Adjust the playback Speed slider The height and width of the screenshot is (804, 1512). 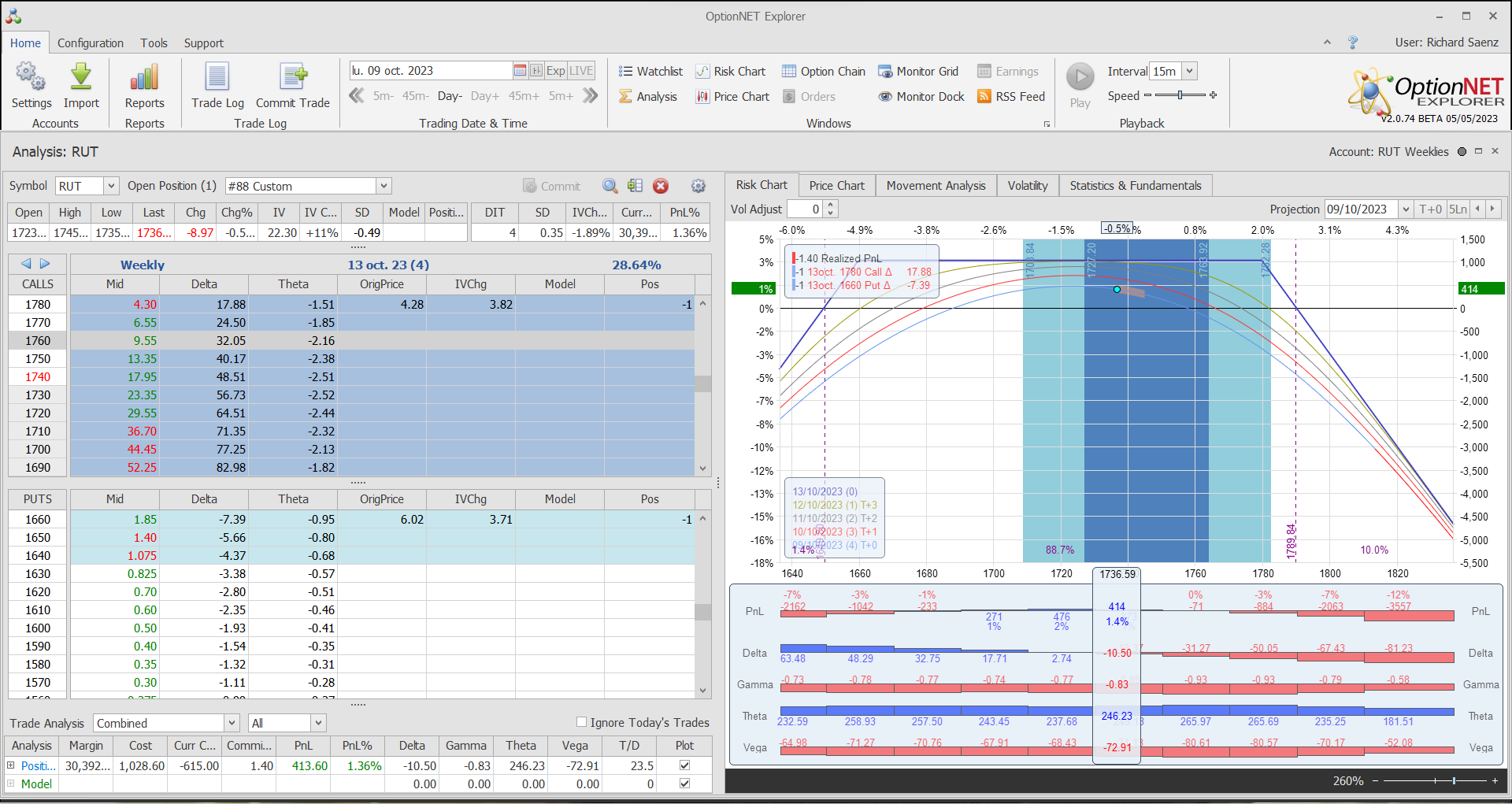(1180, 95)
